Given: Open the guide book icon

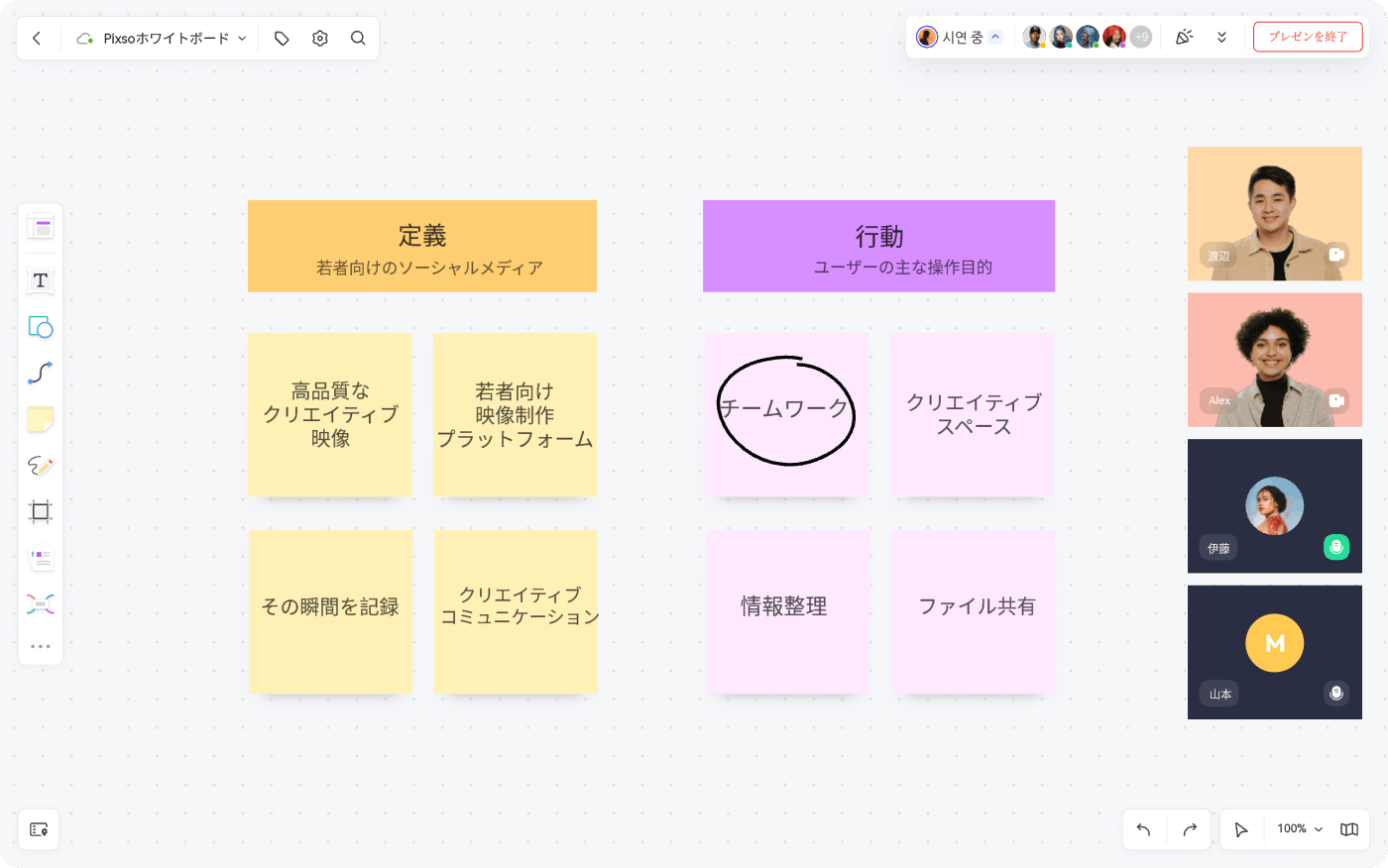Looking at the screenshot, I should 1349,829.
